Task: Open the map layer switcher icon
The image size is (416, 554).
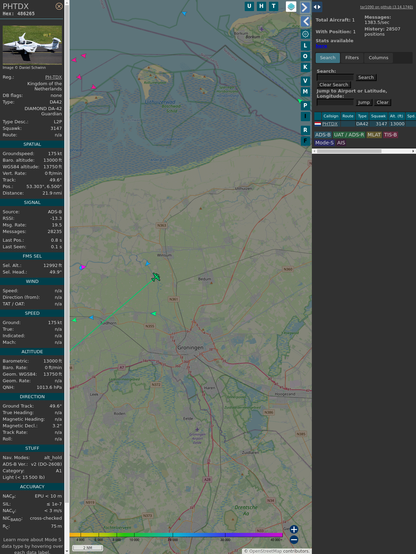Action: (291, 6)
